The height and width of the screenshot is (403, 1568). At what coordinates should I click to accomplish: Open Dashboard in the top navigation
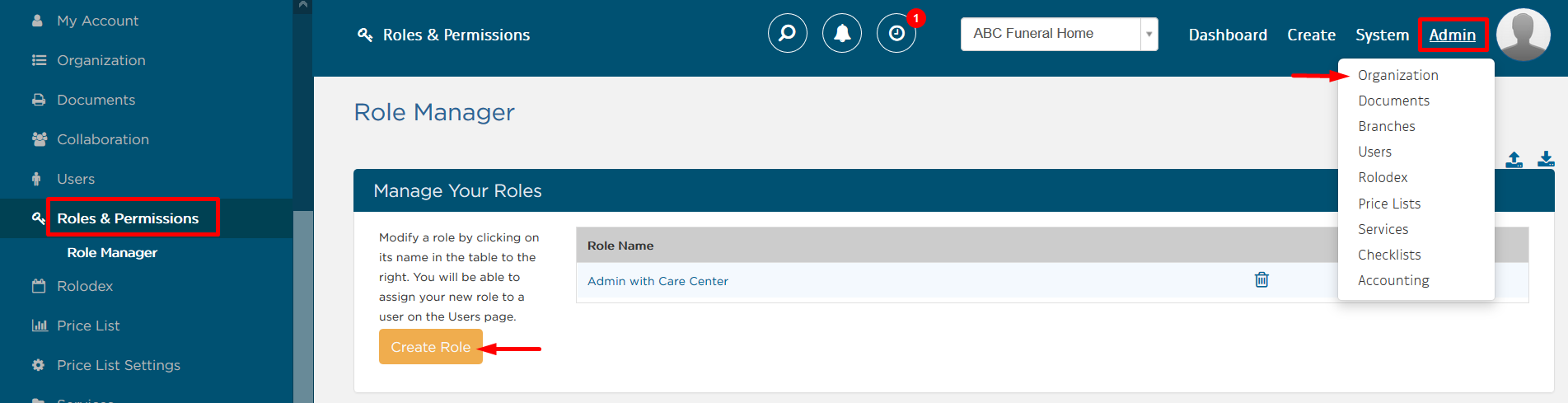(1228, 35)
